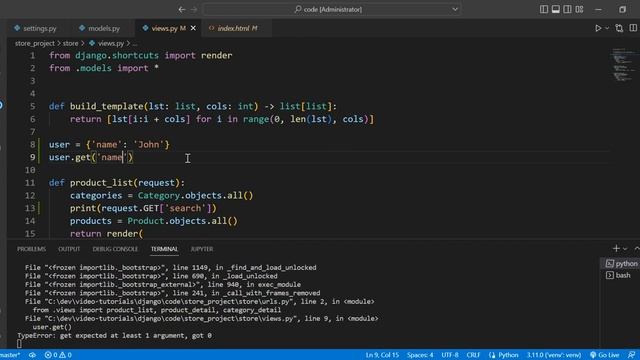Split the editor to the right

pyautogui.click(x=633, y=28)
